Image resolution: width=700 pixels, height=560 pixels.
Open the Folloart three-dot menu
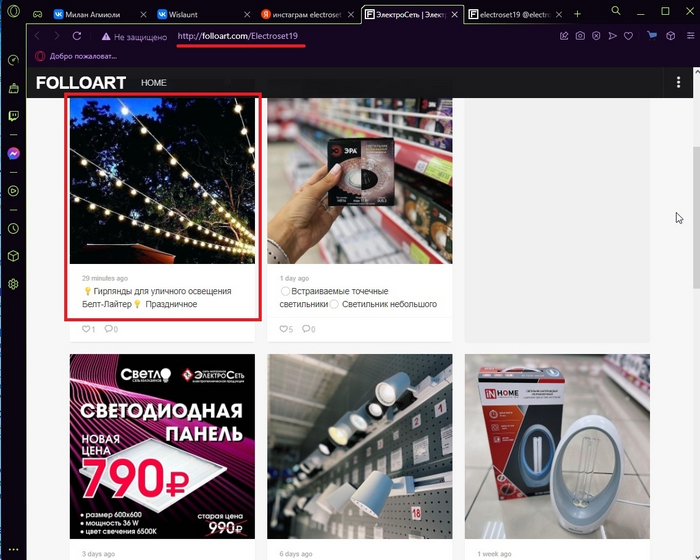[678, 82]
